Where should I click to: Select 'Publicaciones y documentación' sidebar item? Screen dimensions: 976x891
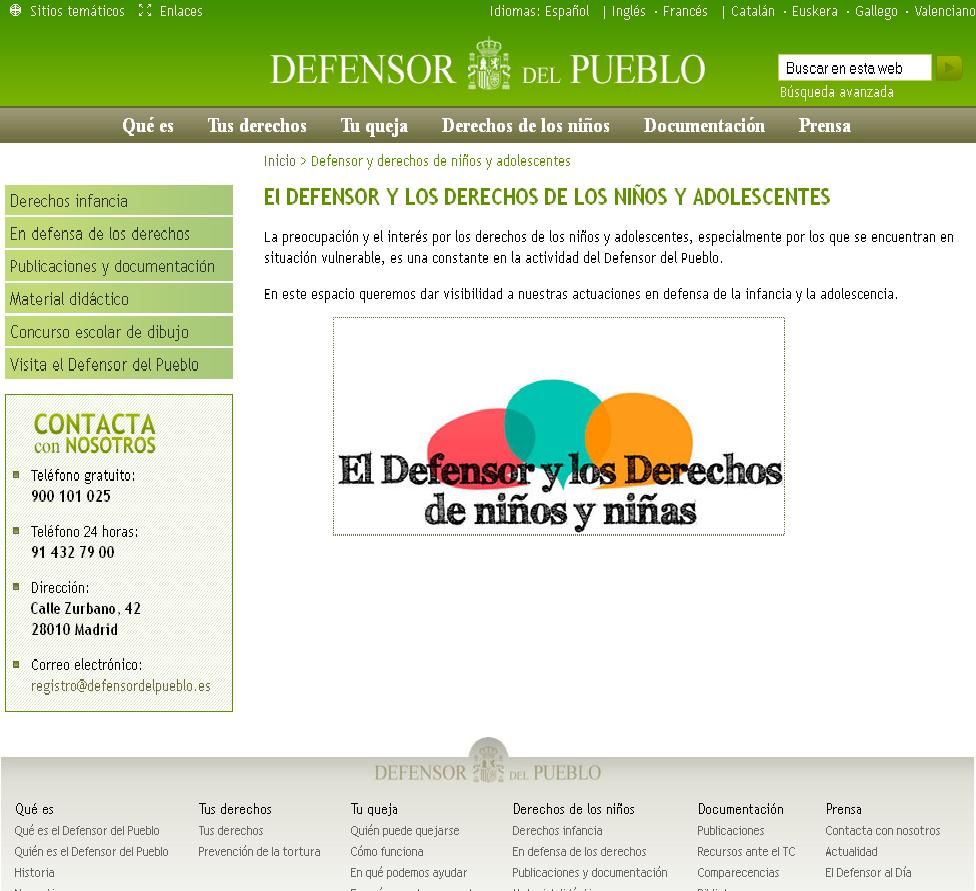click(119, 266)
